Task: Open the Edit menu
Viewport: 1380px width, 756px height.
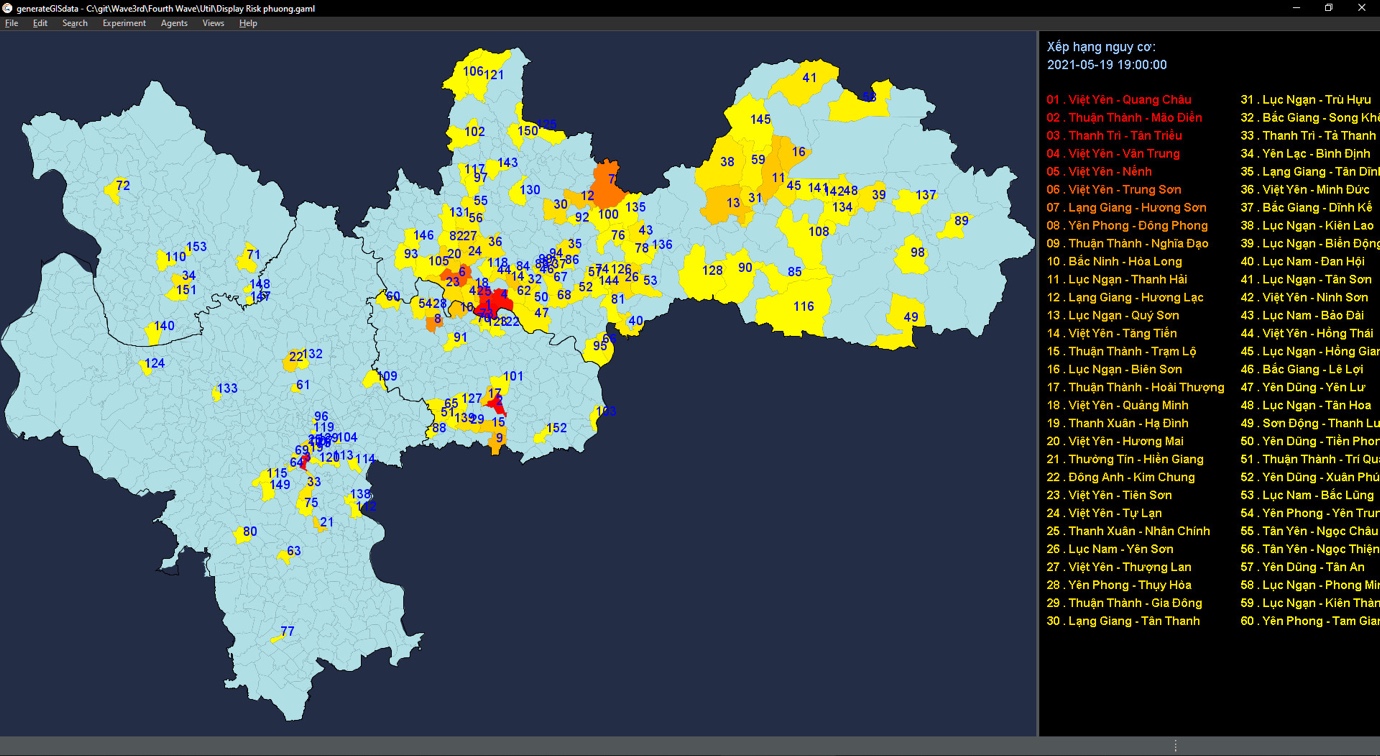Action: pyautogui.click(x=40, y=23)
